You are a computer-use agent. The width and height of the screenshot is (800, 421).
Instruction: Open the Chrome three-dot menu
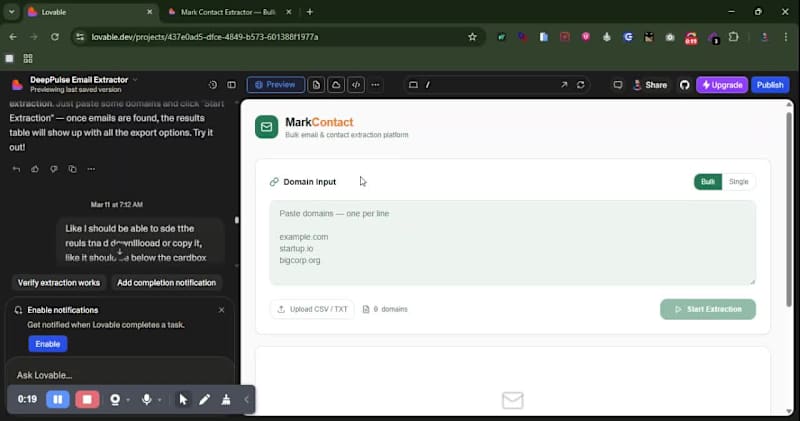(786, 37)
